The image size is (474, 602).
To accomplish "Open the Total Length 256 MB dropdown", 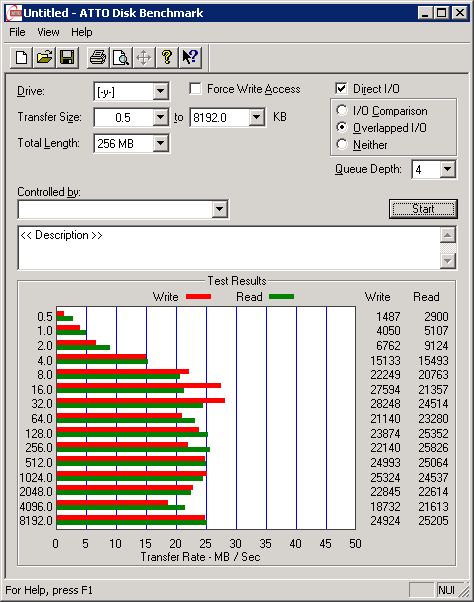I will (160, 144).
